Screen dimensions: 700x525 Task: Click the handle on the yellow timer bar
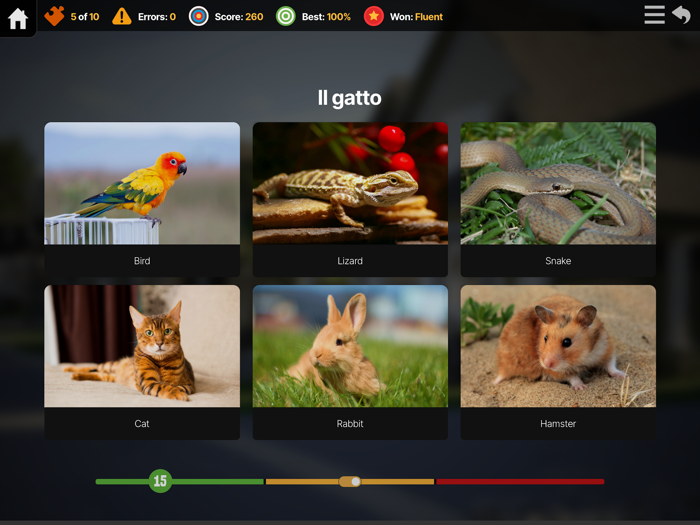tap(350, 481)
